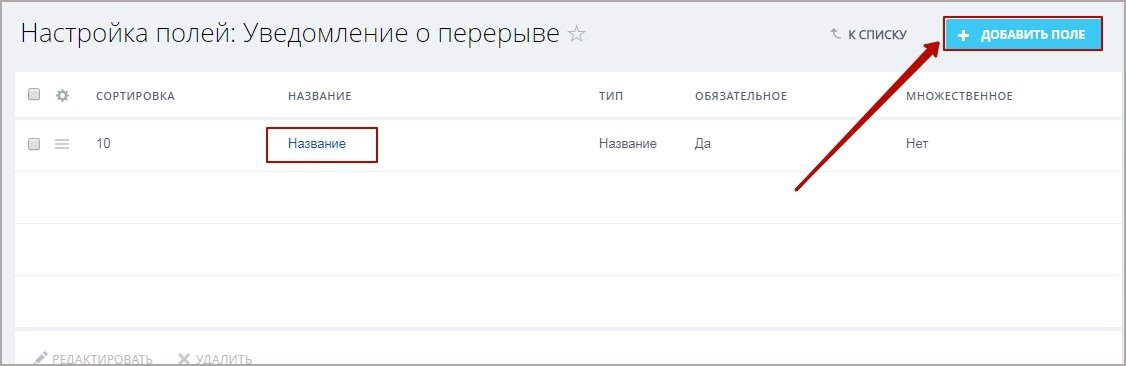Select the Нет value in Множественное column
Viewport: 1126px width, 366px height.
point(917,144)
